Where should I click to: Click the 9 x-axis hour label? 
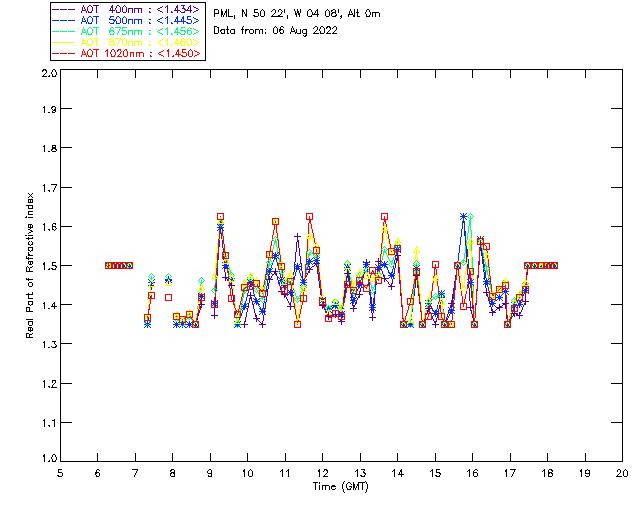point(210,473)
